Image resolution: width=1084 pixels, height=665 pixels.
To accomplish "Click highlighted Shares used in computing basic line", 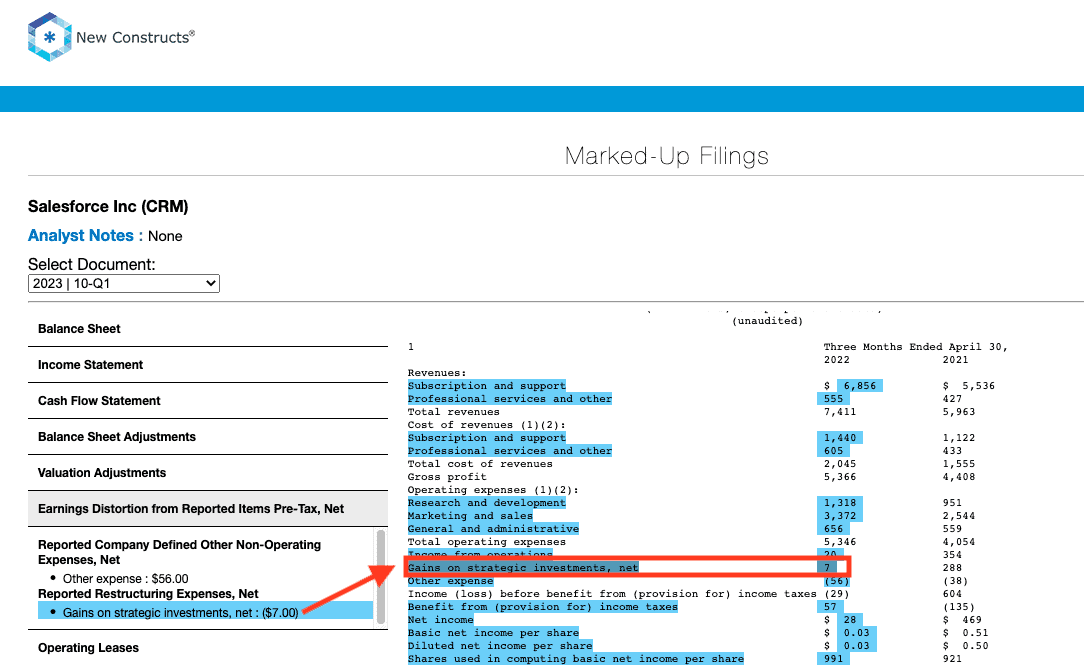I will tap(576, 659).
